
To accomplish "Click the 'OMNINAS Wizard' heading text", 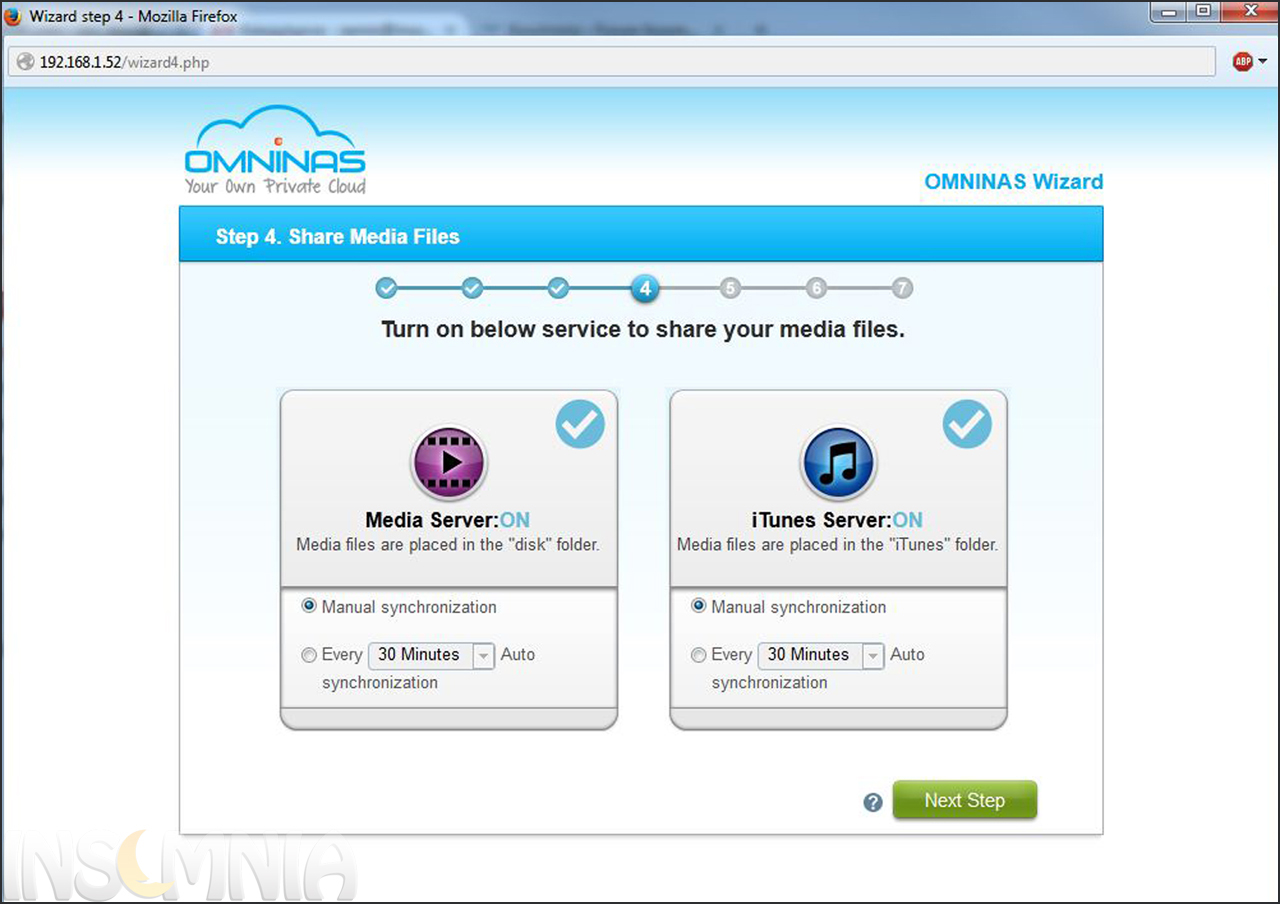I will pyautogui.click(x=1014, y=182).
